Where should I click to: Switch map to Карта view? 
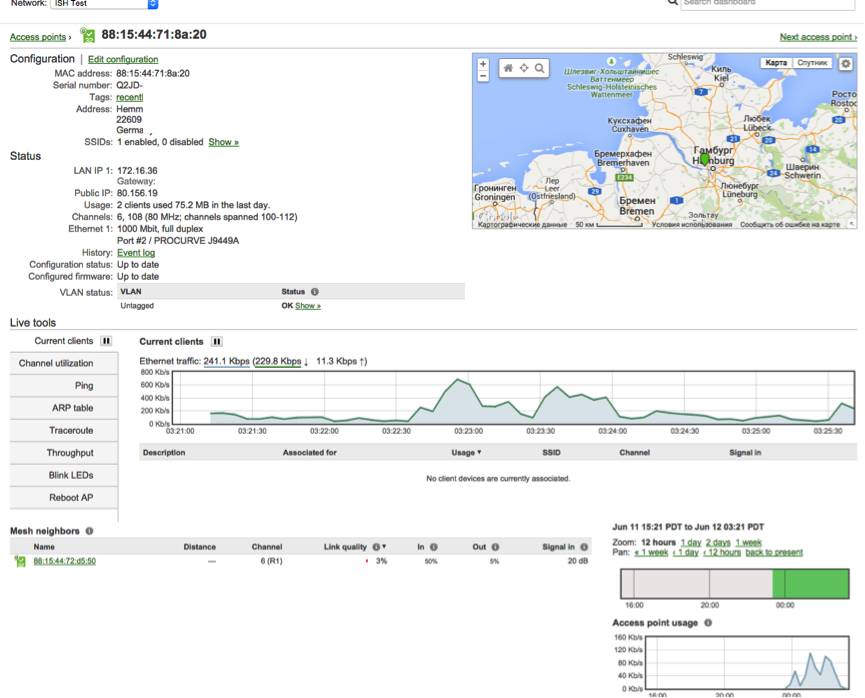[776, 63]
